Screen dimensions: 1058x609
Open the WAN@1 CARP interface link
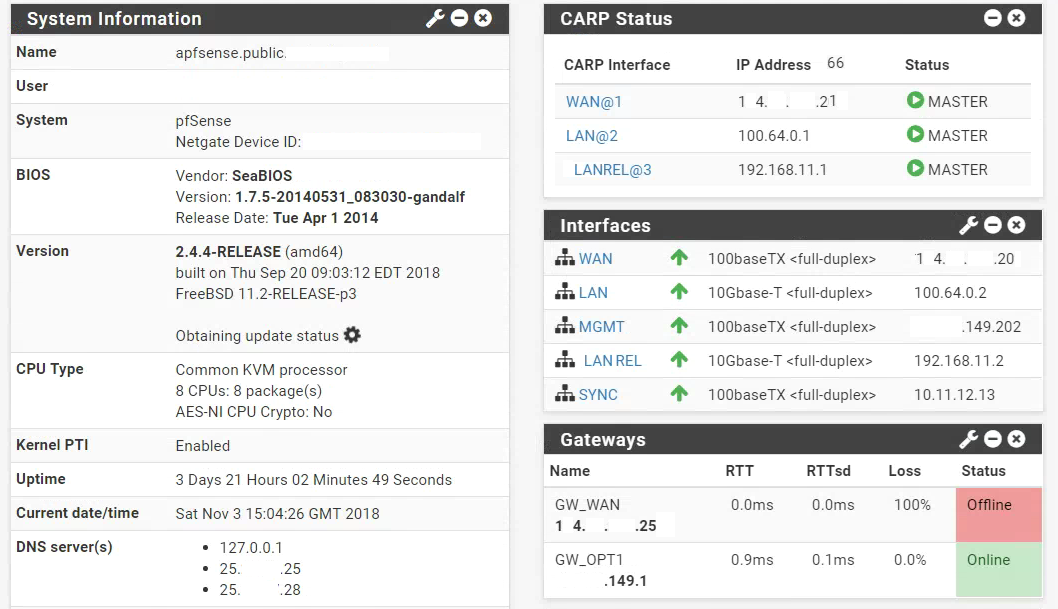(x=594, y=101)
